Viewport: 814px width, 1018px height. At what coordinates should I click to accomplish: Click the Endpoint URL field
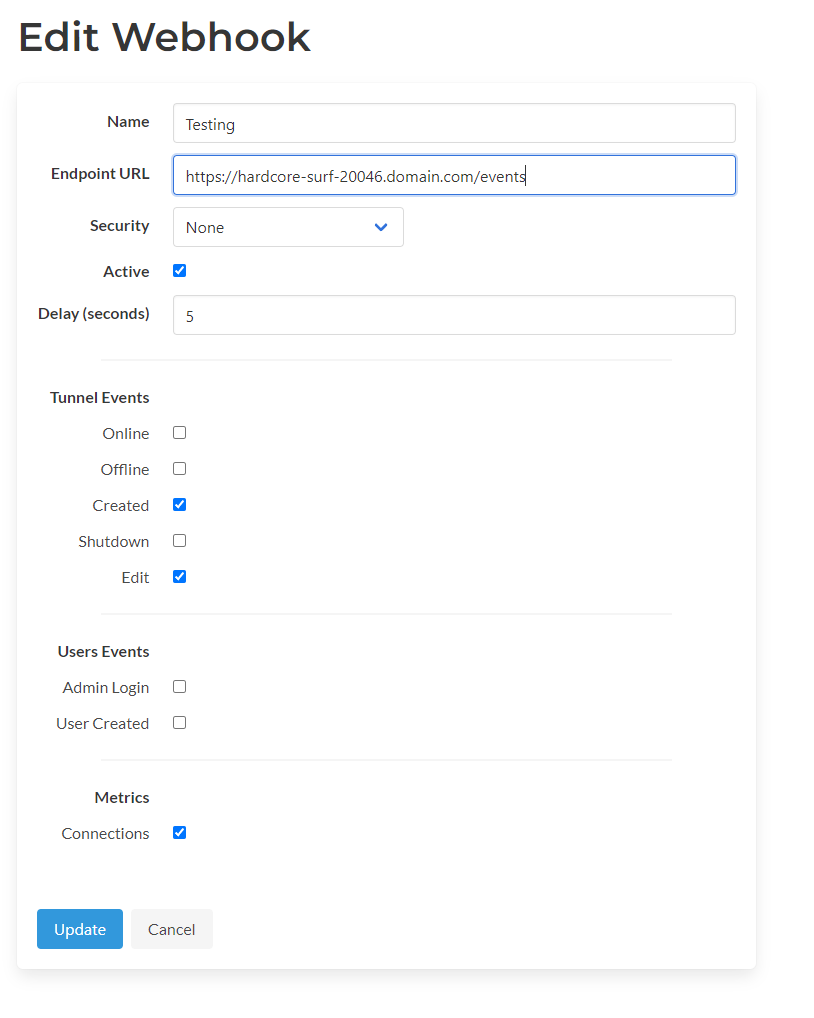[x=454, y=174]
